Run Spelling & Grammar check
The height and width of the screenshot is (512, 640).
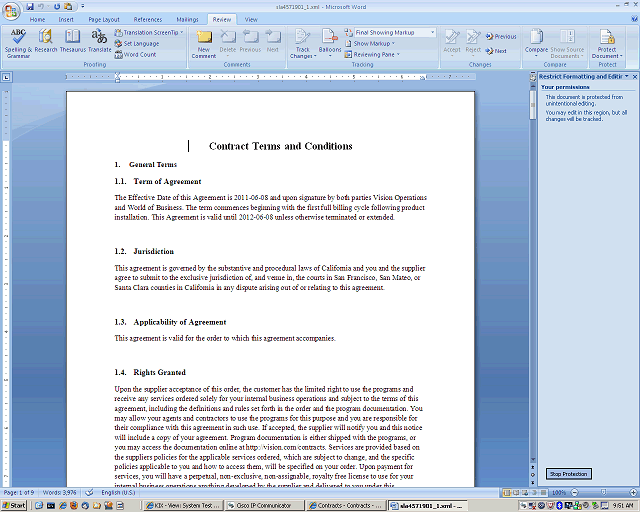tap(18, 43)
